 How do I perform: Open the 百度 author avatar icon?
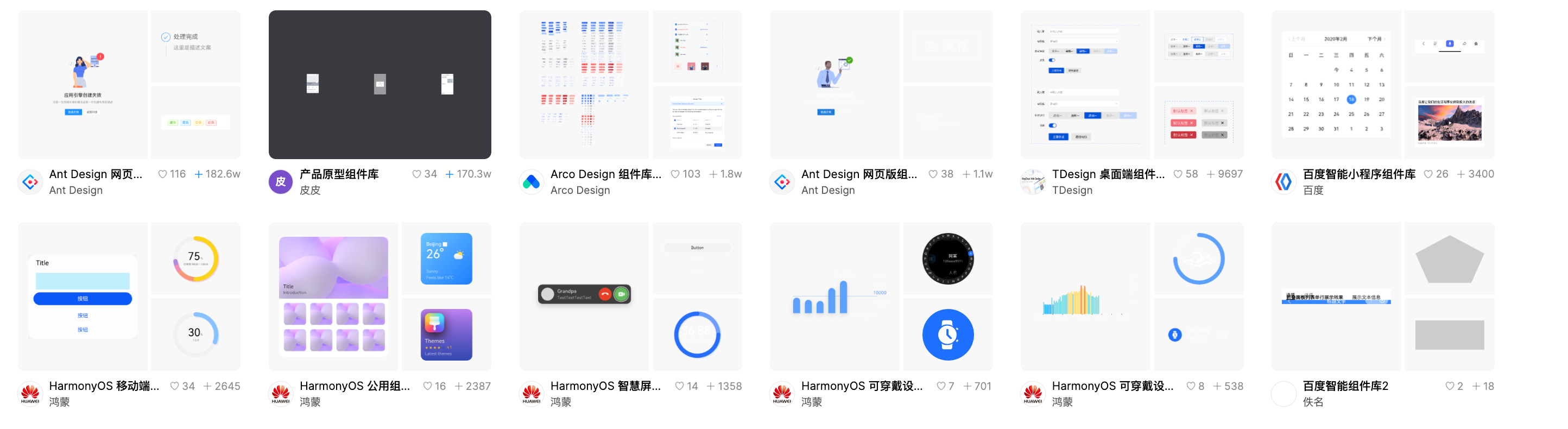pyautogui.click(x=1284, y=181)
